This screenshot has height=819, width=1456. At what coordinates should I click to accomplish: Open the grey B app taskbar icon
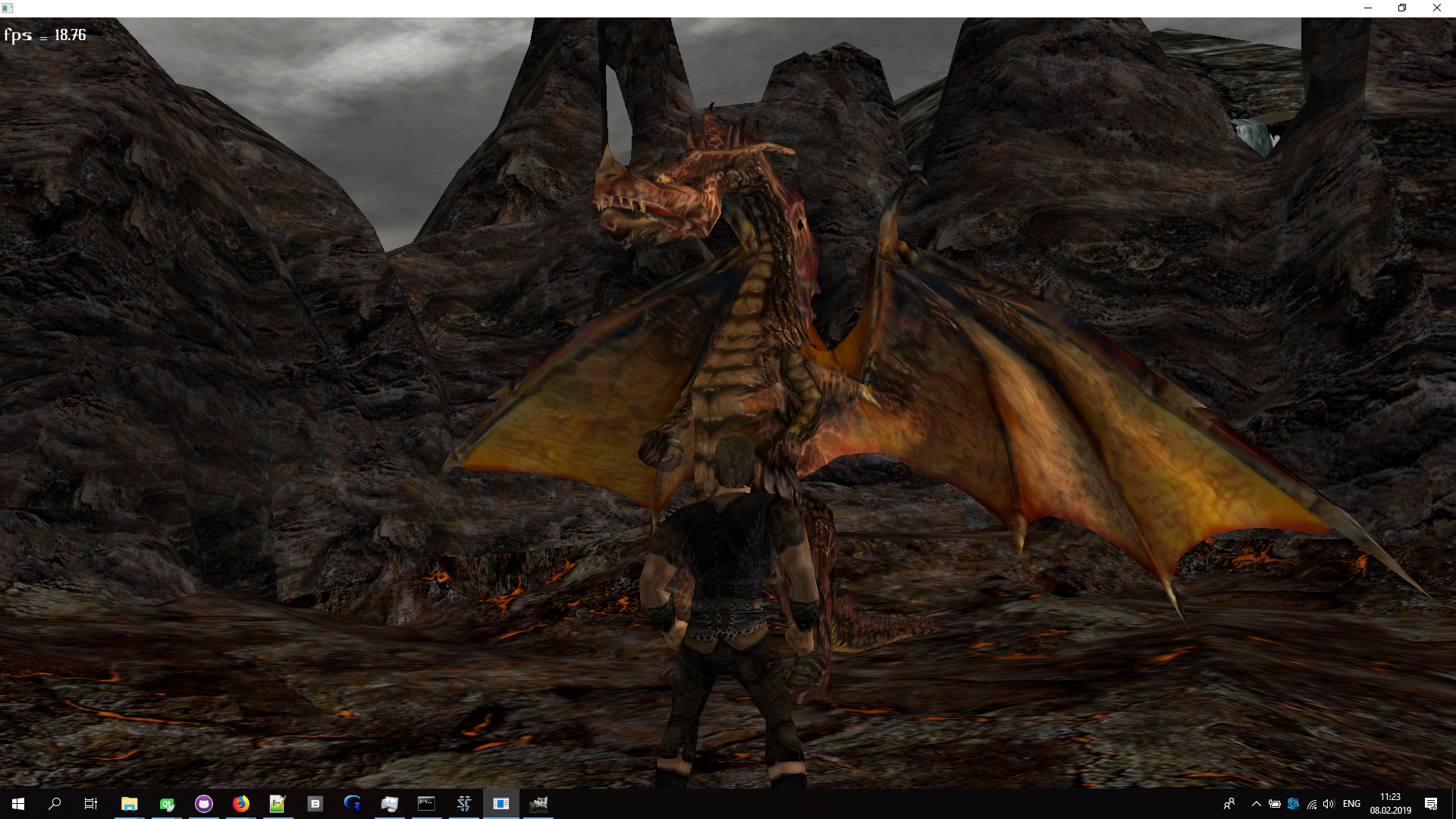tap(315, 804)
